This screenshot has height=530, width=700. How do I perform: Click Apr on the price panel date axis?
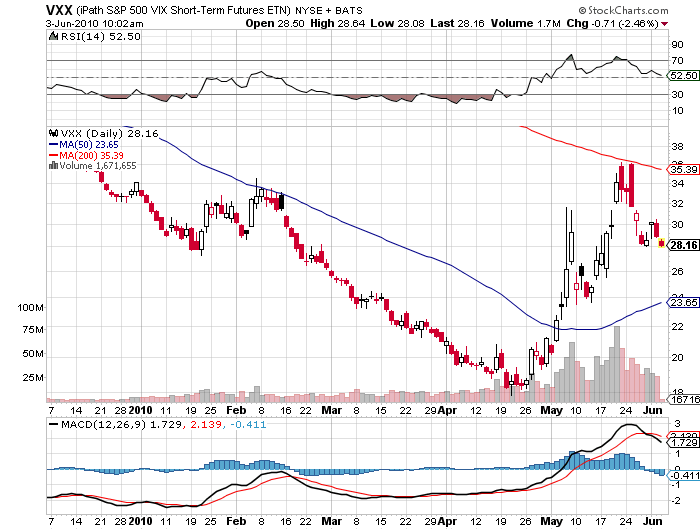447,410
